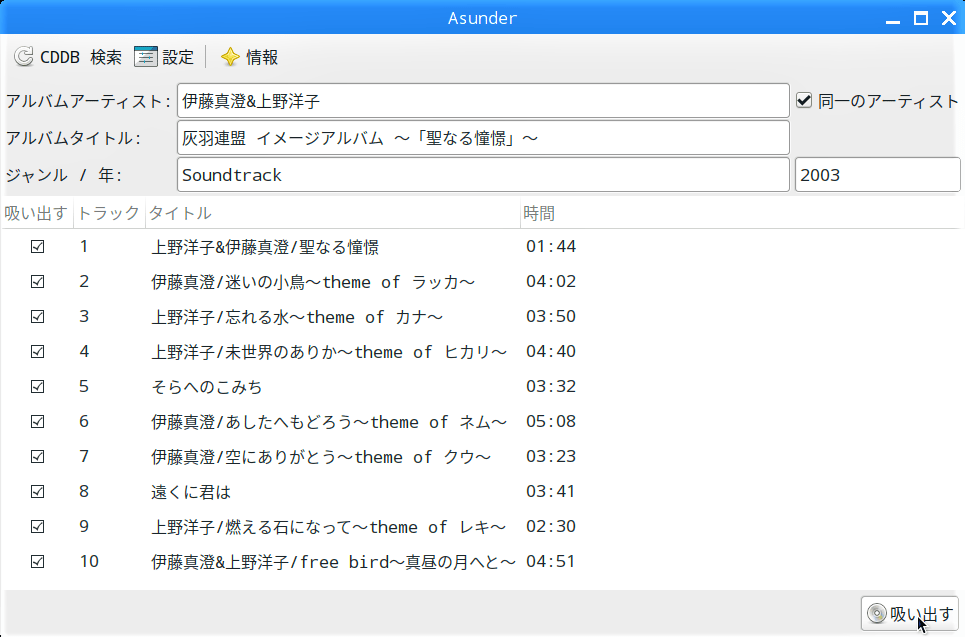Close the Asunder window
Image resolution: width=965 pixels, height=637 pixels.
coord(949,18)
